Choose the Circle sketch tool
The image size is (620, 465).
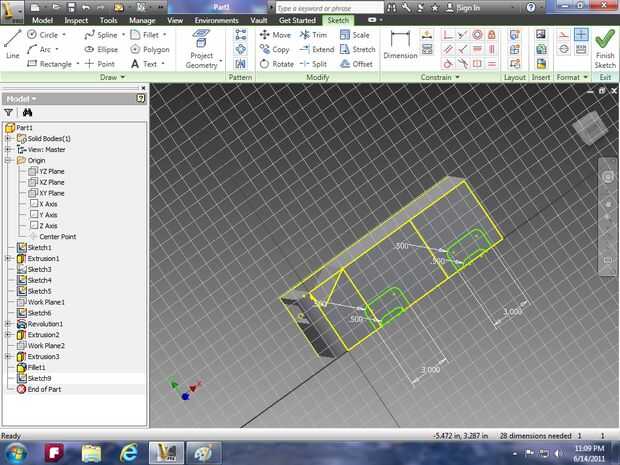(x=43, y=34)
